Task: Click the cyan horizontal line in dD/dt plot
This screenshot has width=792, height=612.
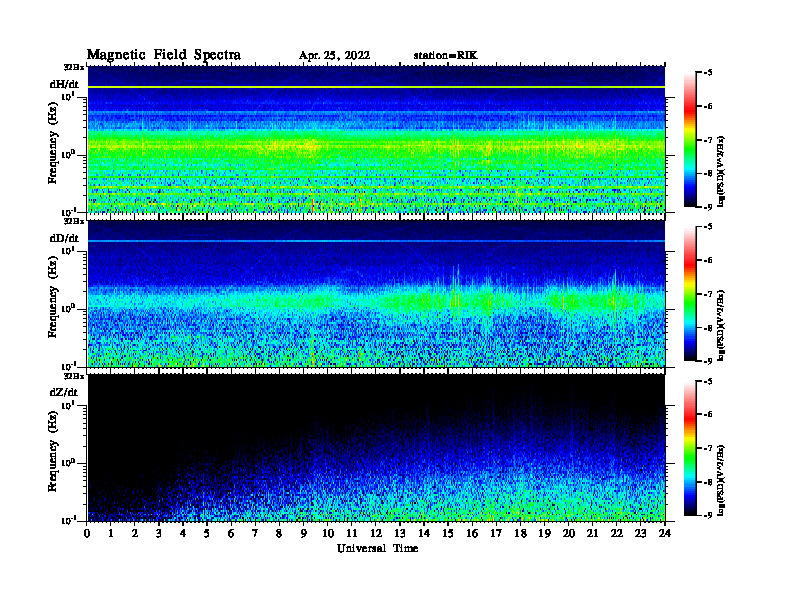Action: (376, 241)
